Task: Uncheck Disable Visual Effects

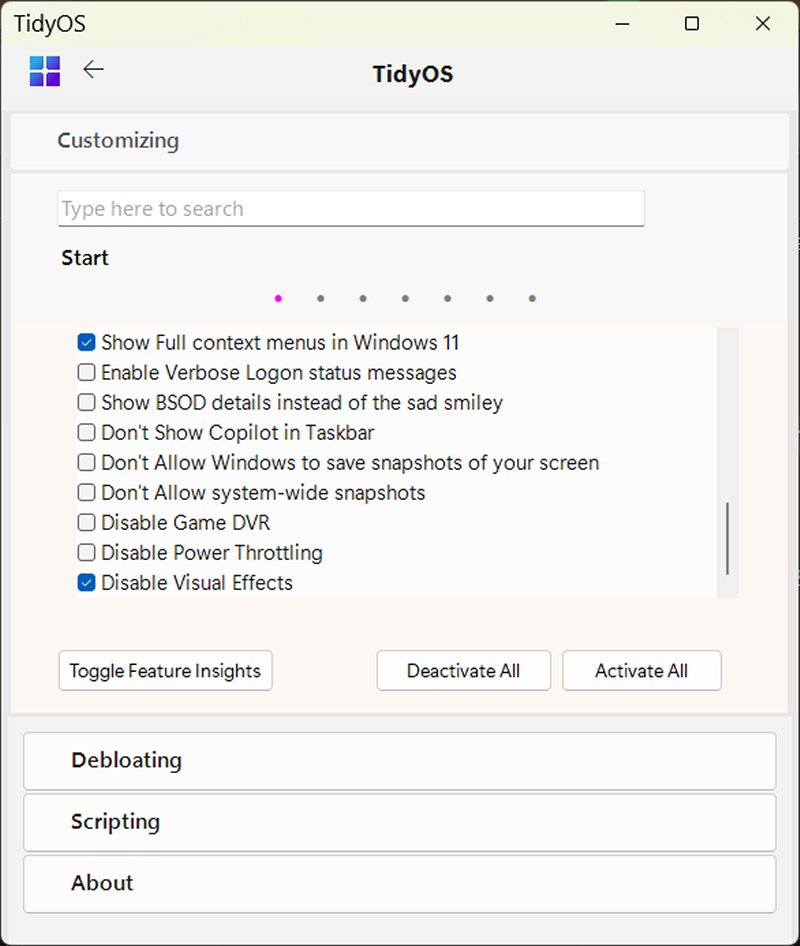Action: pos(87,583)
